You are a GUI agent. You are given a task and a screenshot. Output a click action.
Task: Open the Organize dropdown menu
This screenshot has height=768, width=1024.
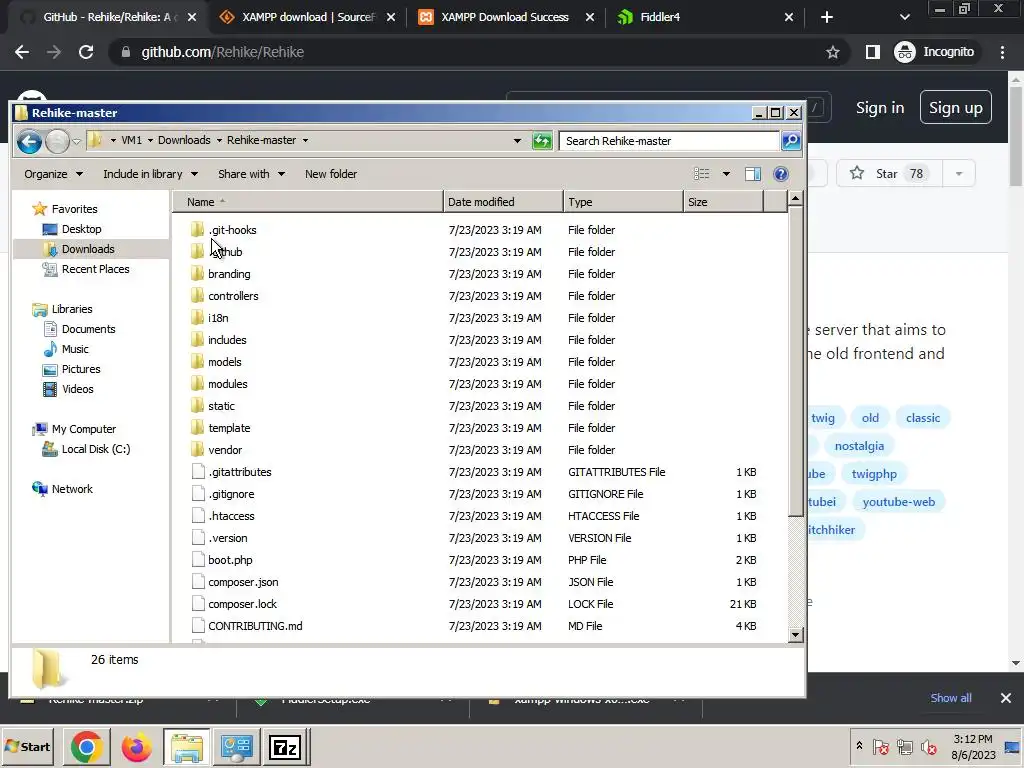coord(53,174)
